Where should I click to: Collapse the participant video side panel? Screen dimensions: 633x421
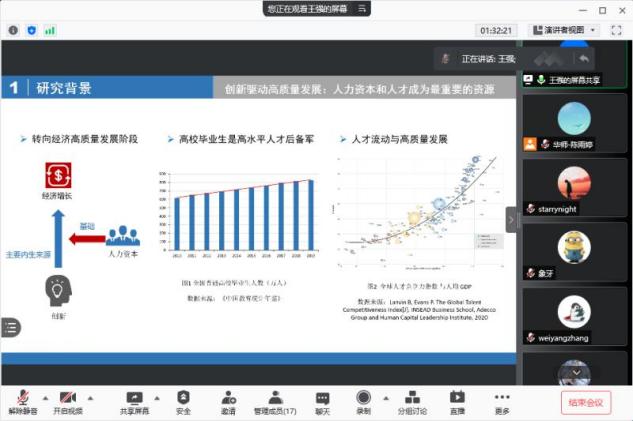coord(512,219)
